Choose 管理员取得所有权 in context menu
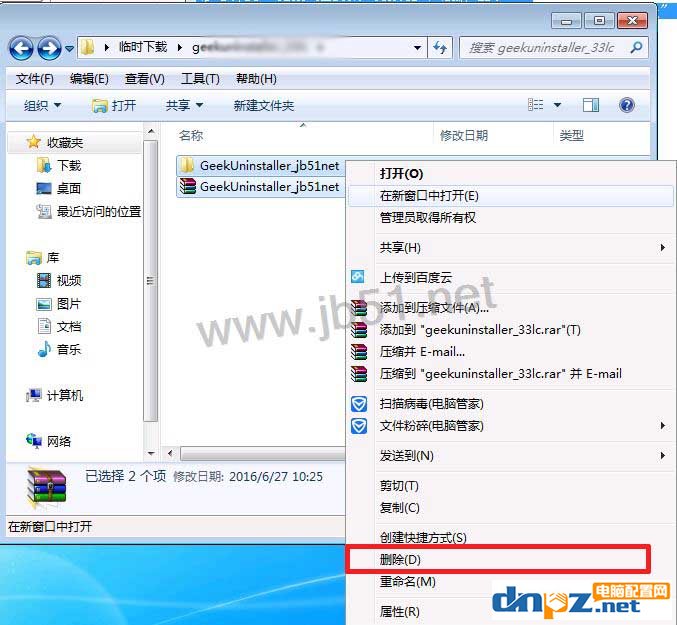The height and width of the screenshot is (625, 677). pos(511,217)
